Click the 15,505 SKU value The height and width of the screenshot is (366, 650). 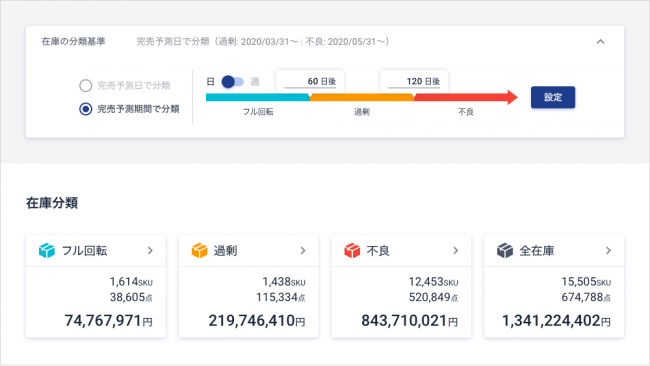pyautogui.click(x=586, y=282)
